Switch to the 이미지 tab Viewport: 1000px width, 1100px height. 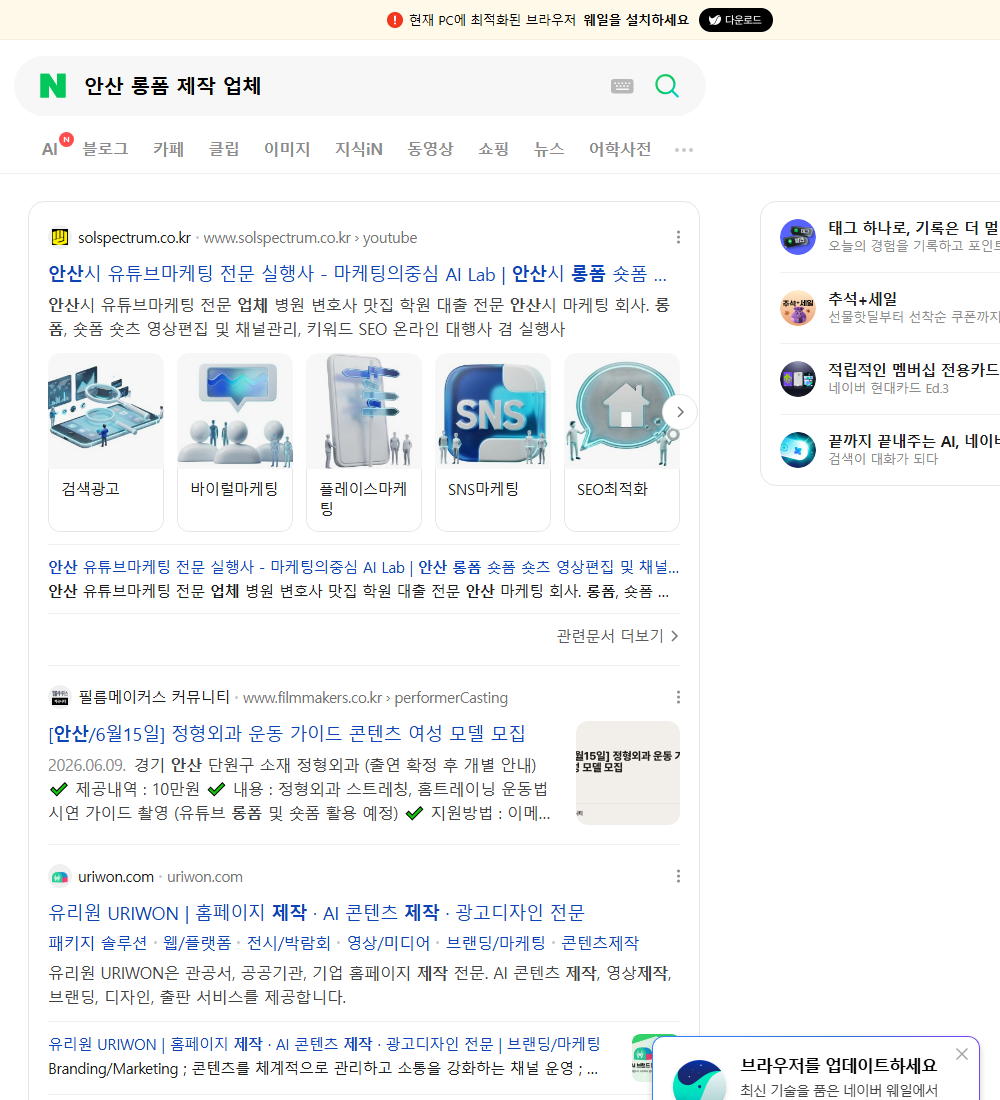(287, 149)
